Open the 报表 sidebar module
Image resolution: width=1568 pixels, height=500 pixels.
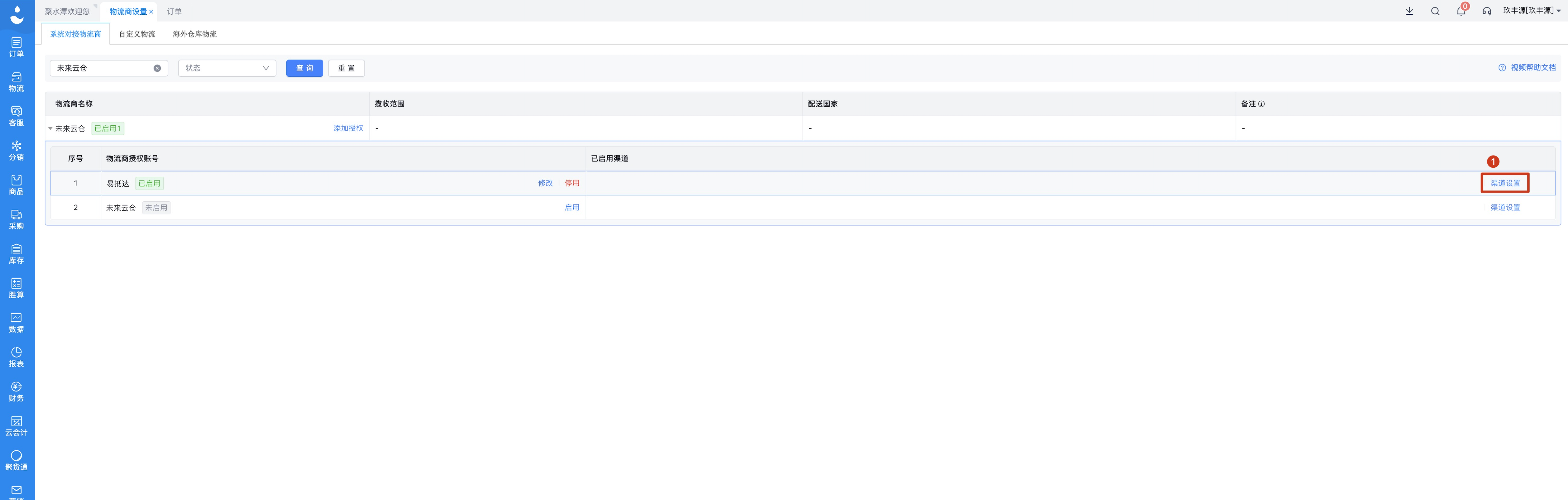click(x=17, y=358)
